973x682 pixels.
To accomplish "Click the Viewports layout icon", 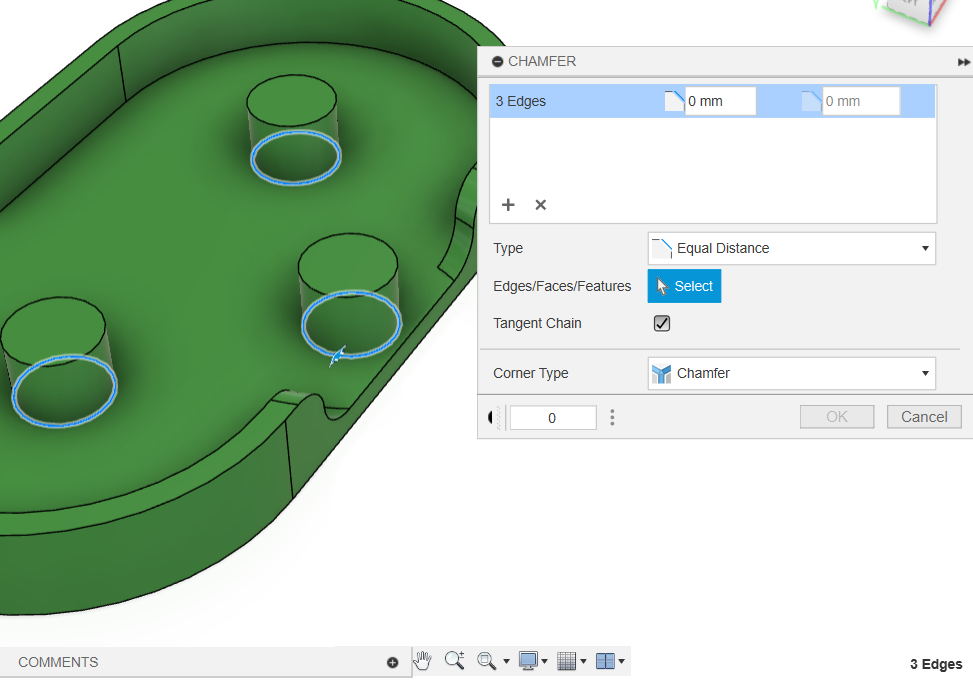I will 604,661.
